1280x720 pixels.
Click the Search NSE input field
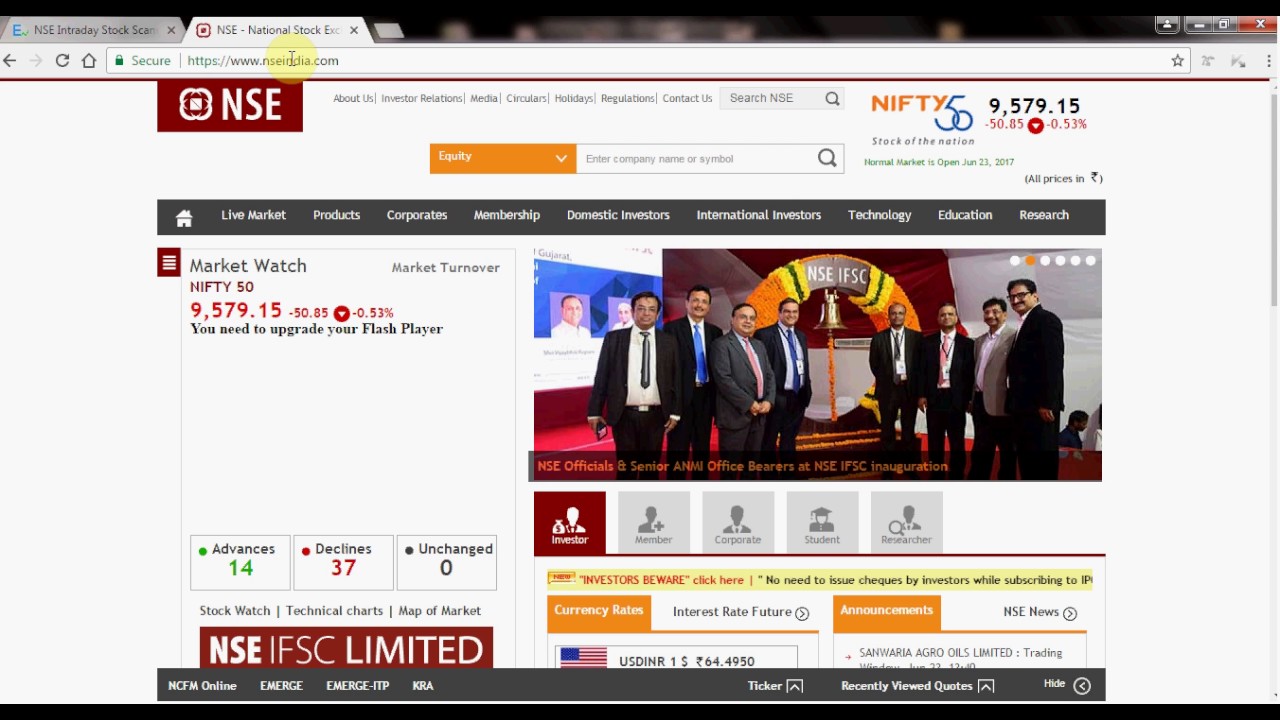[x=773, y=98]
